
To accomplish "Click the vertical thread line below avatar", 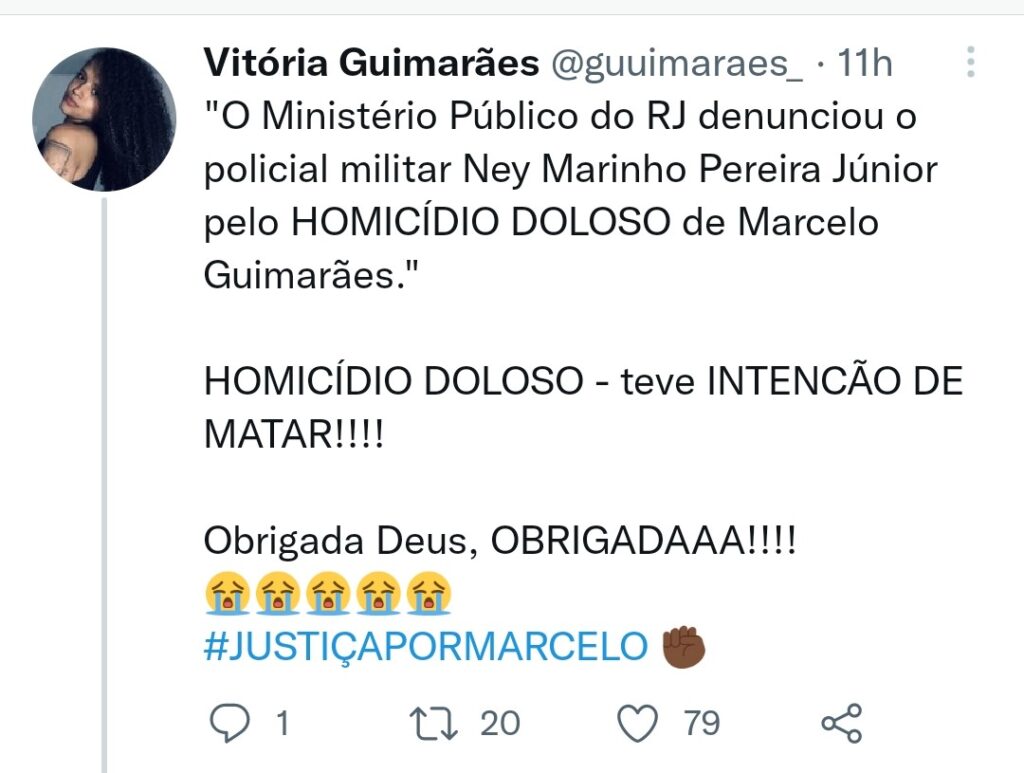I will coord(104,485).
